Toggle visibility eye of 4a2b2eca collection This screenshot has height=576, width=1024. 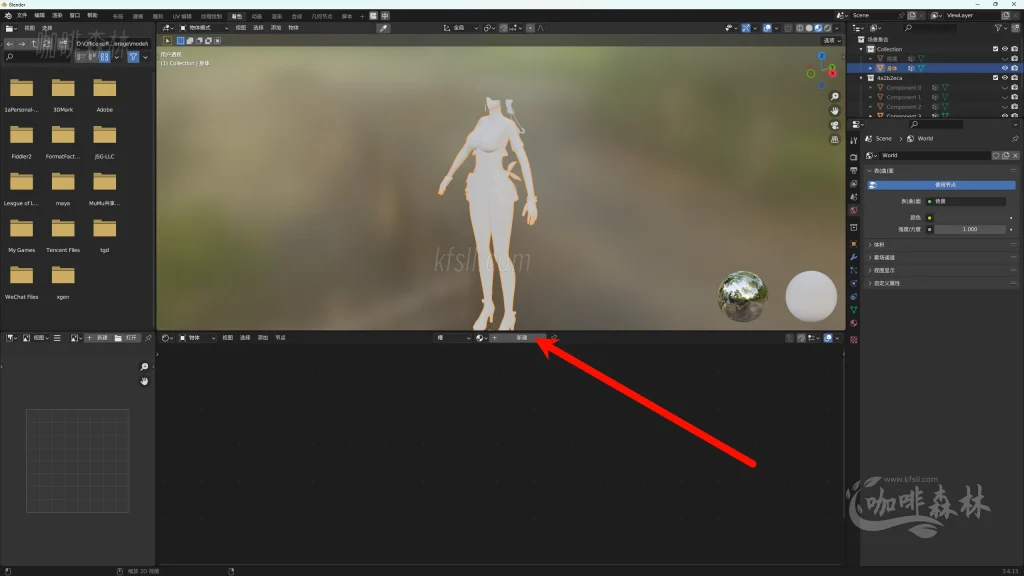[1005, 78]
